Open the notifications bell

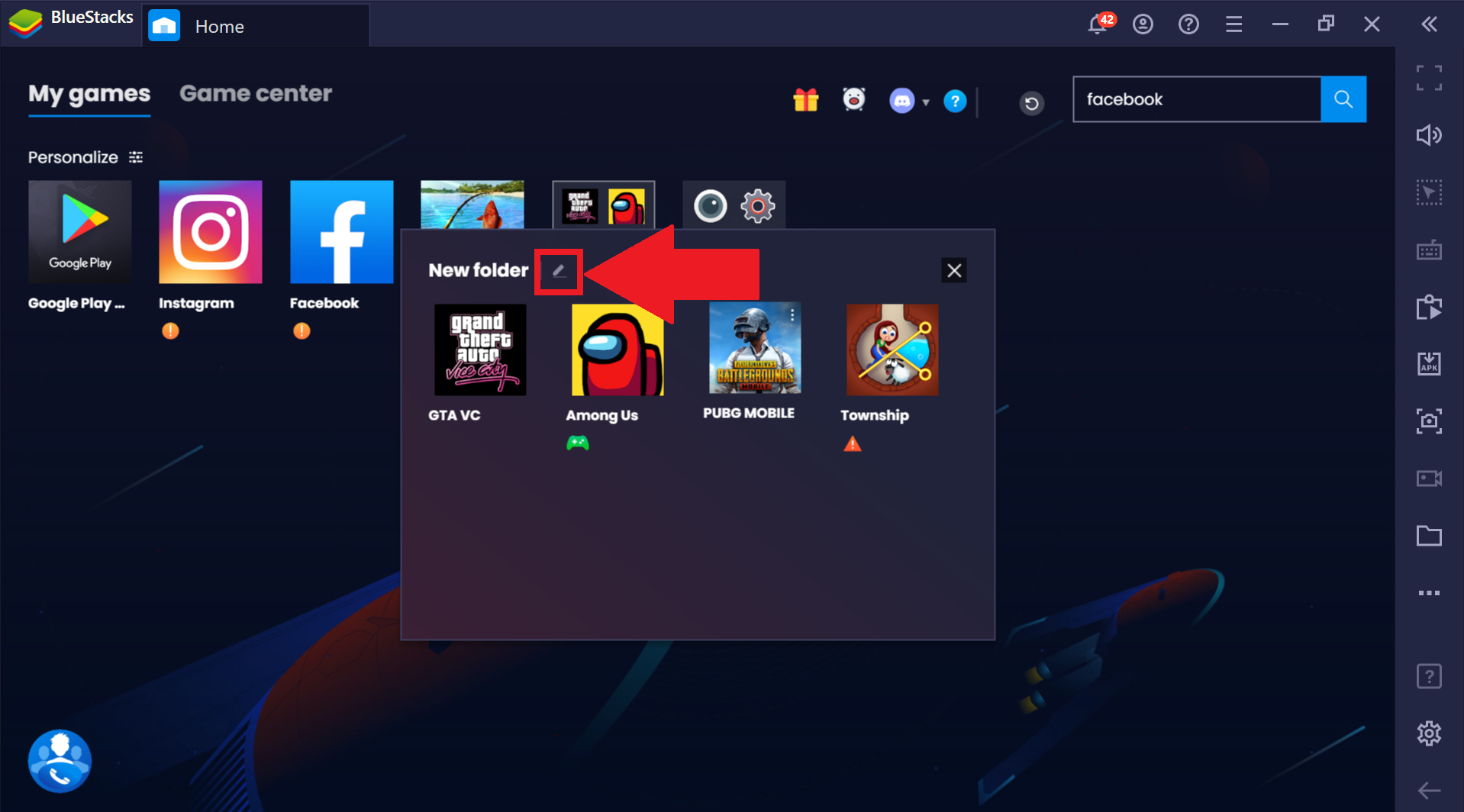coord(1098,24)
